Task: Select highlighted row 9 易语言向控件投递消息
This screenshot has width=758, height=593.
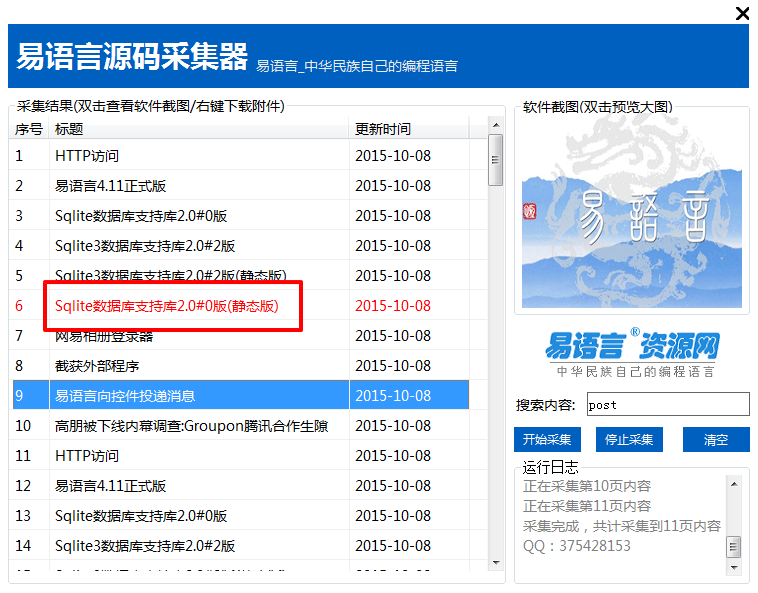Action: coord(240,395)
